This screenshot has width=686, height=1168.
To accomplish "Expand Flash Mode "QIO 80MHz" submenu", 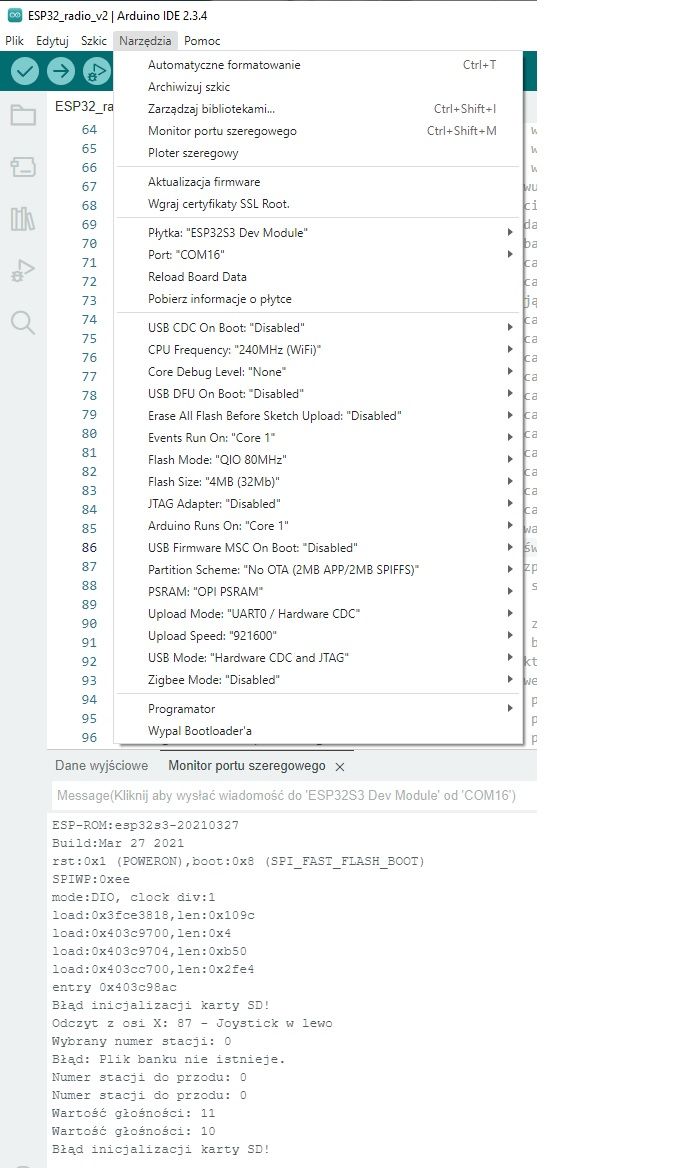I will (x=318, y=460).
